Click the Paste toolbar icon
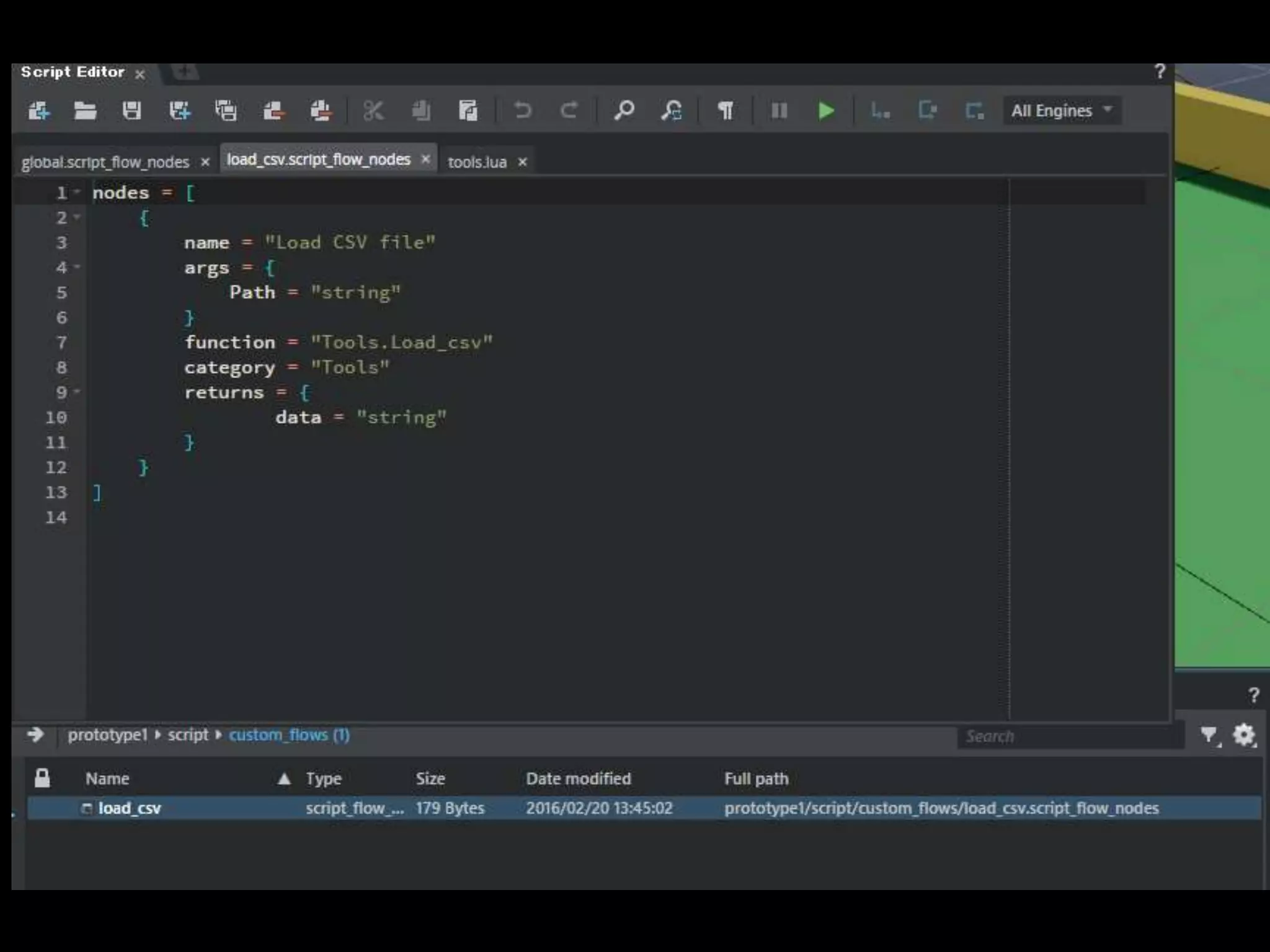 468,111
